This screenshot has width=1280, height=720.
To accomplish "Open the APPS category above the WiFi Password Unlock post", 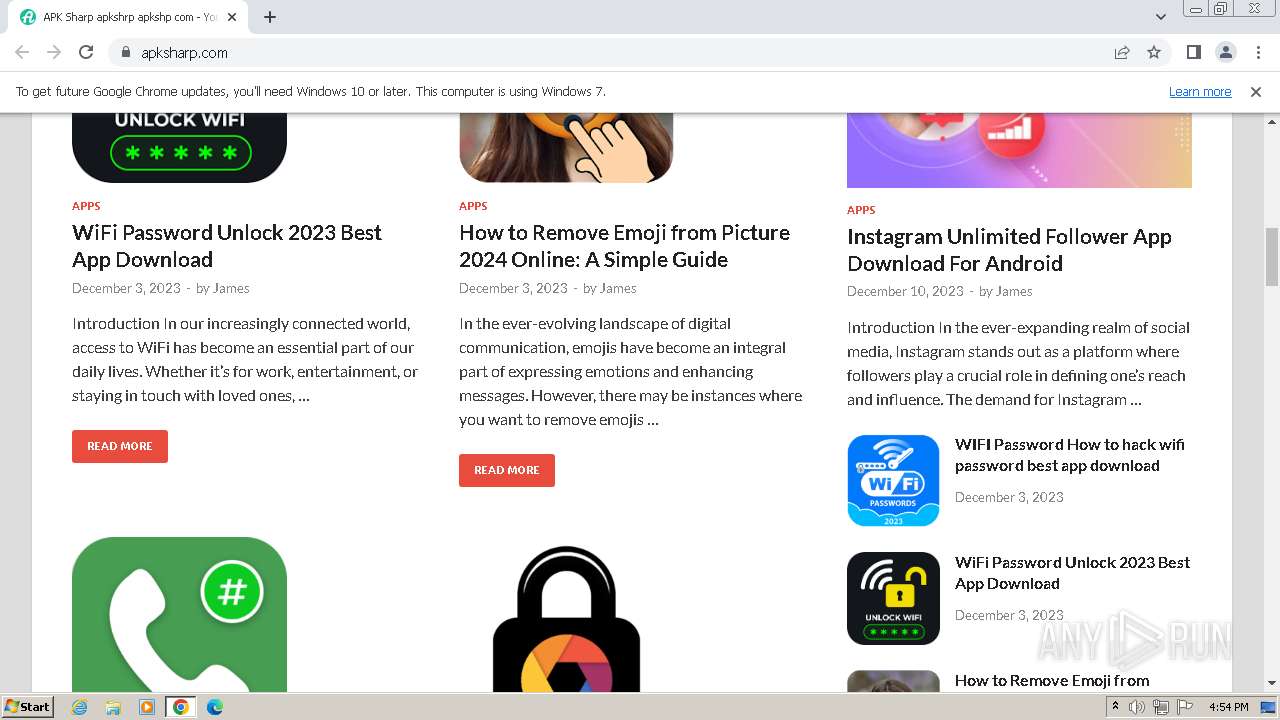I will pyautogui.click(x=86, y=206).
